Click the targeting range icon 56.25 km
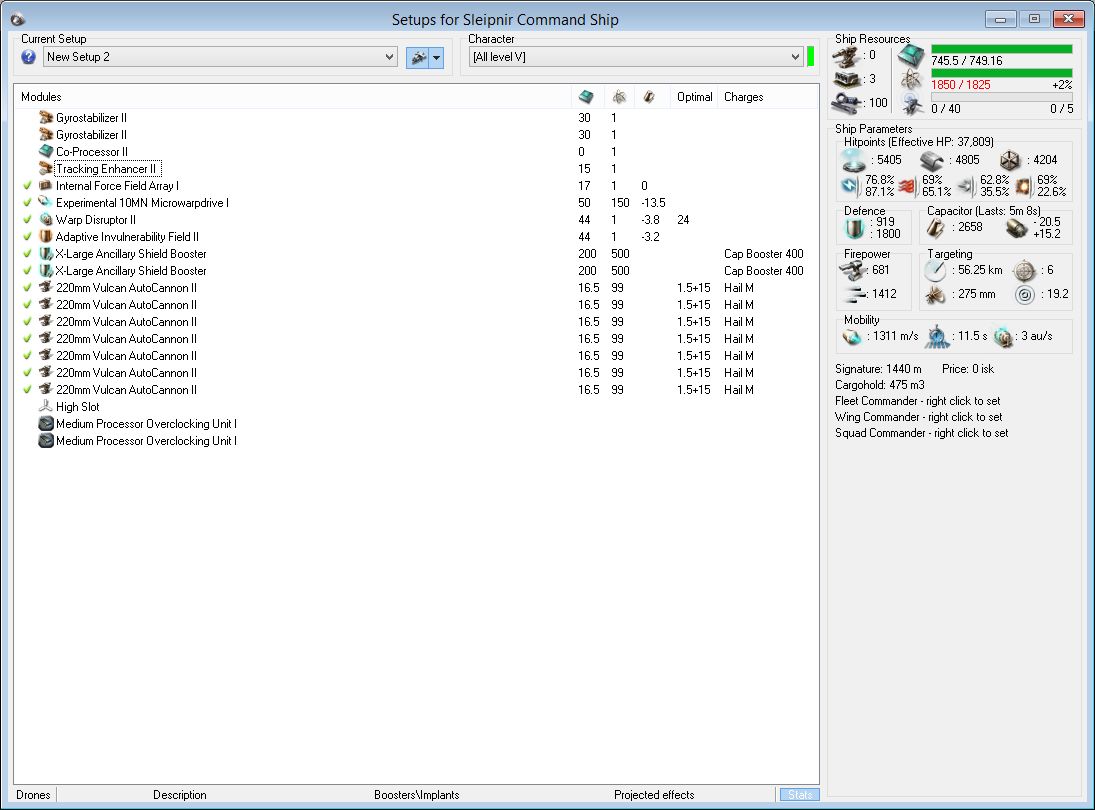1095x810 pixels. point(935,270)
